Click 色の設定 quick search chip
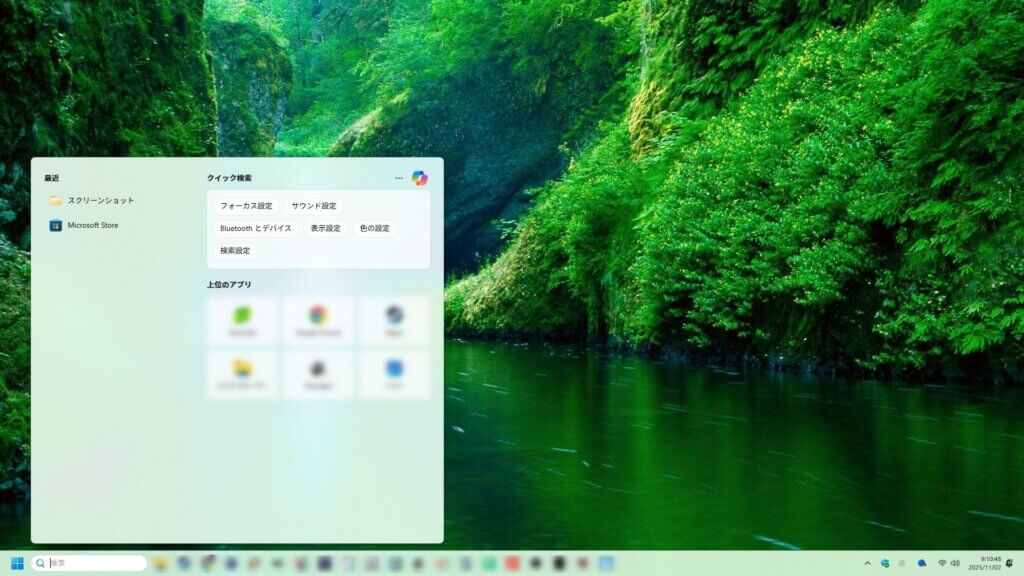Viewport: 1024px width, 576px height. [374, 228]
